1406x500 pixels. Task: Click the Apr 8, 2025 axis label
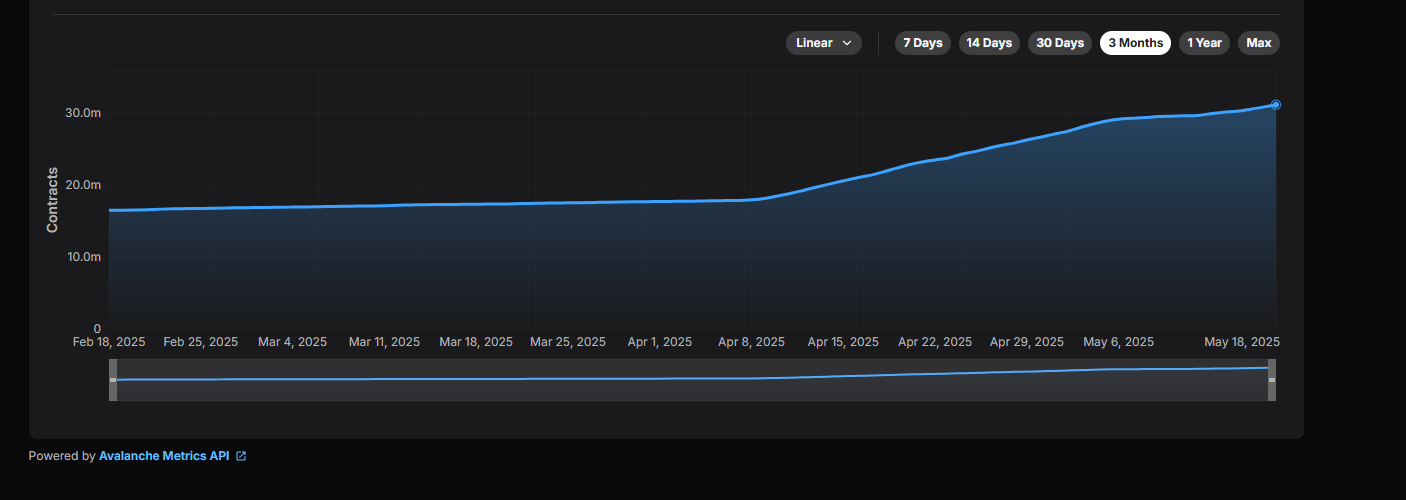[751, 342]
